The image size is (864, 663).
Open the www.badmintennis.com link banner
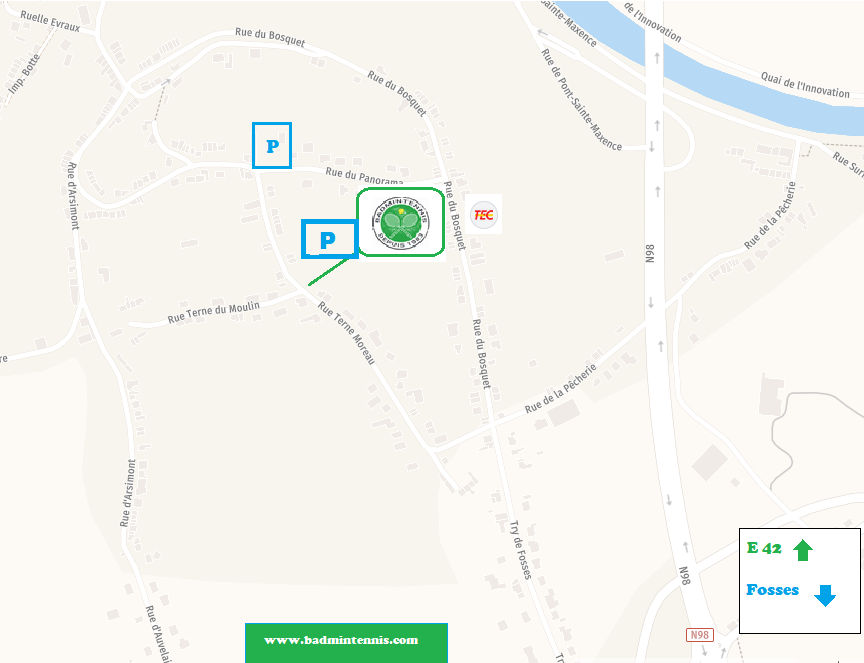click(346, 643)
